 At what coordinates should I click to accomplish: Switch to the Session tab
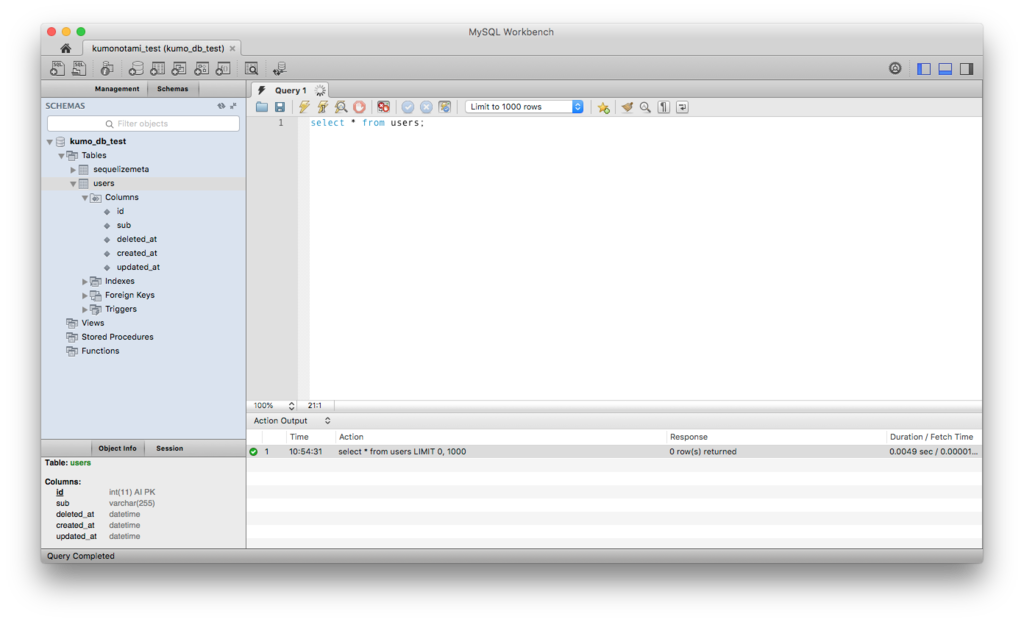click(x=169, y=448)
